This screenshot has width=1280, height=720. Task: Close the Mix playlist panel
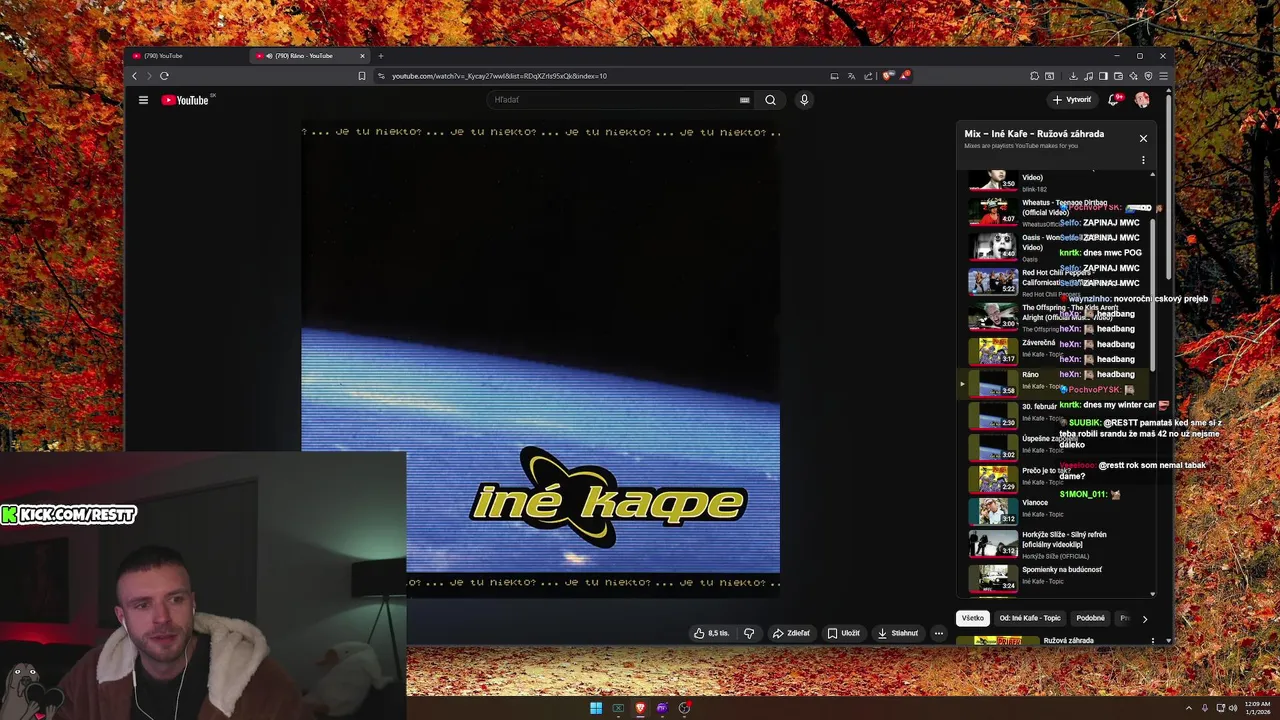(1143, 138)
